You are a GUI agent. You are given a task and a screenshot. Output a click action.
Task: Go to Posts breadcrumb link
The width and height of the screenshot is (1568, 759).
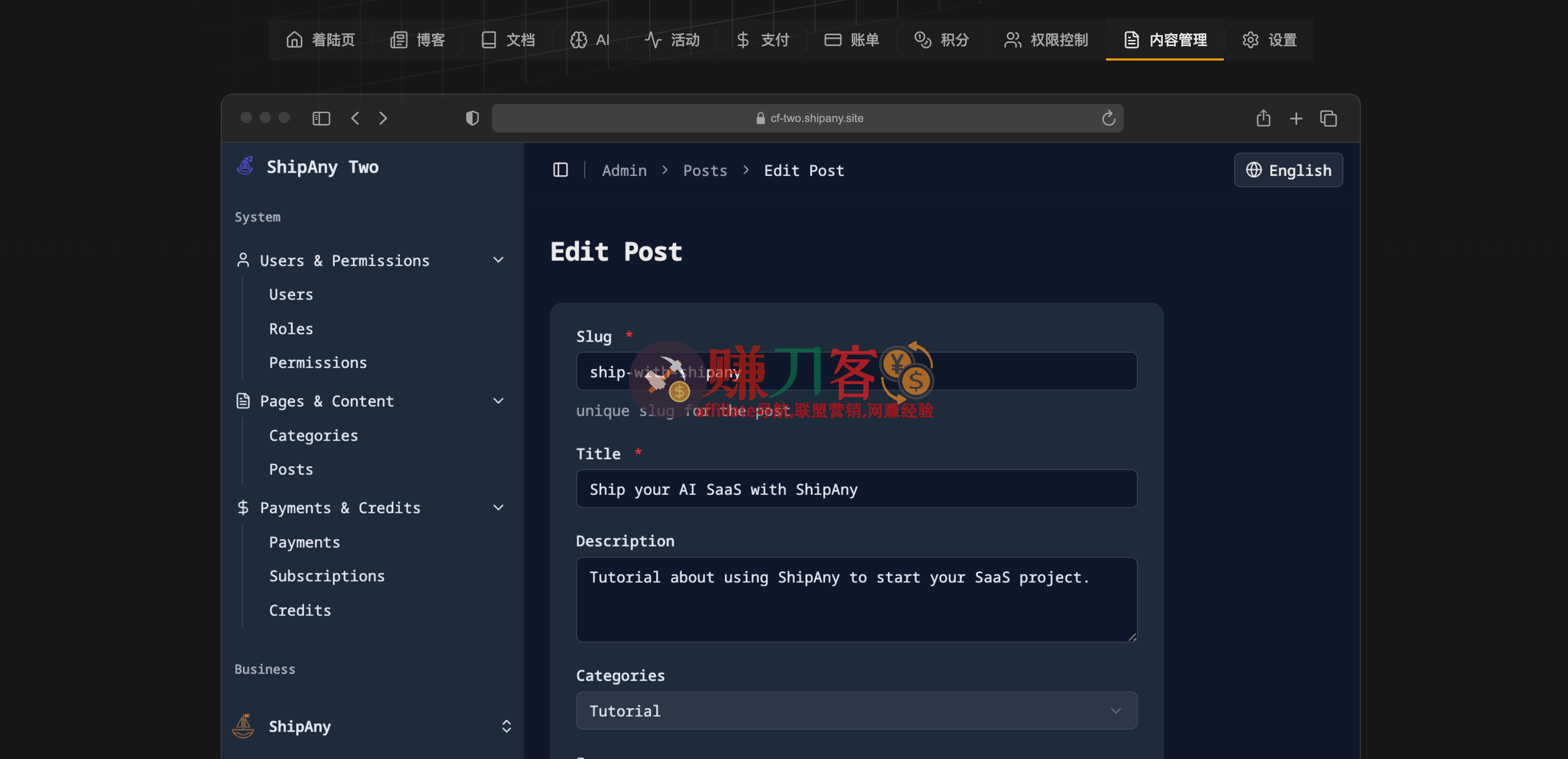coord(705,171)
